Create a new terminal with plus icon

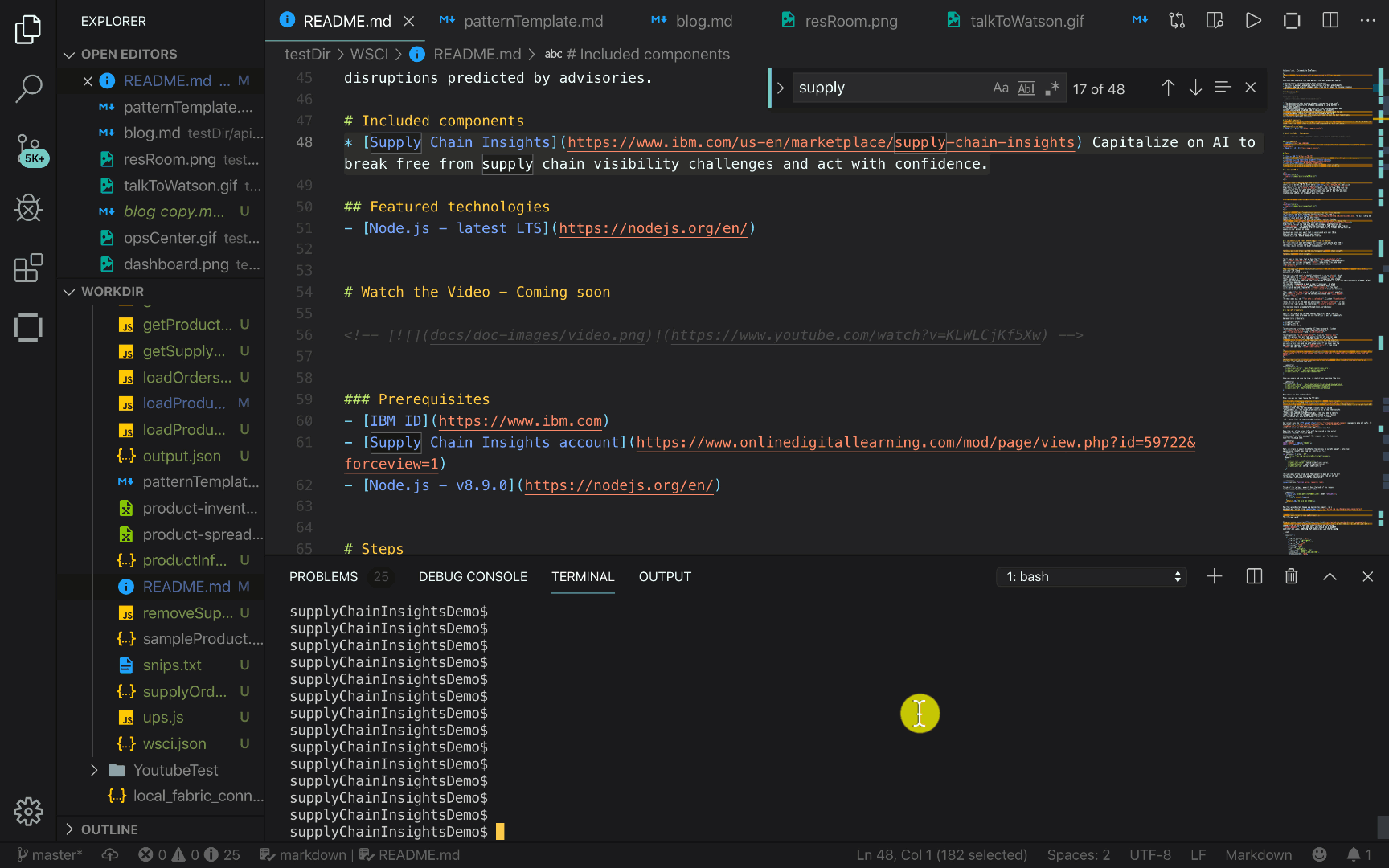tap(1215, 576)
